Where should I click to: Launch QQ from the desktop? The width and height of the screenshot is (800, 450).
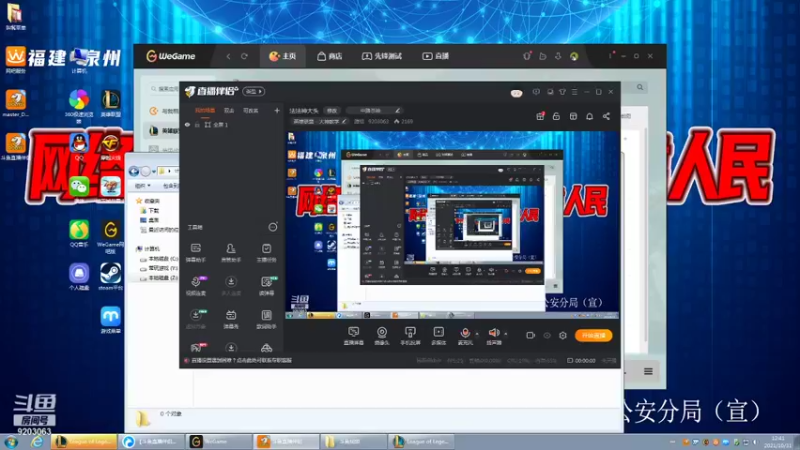[79, 146]
